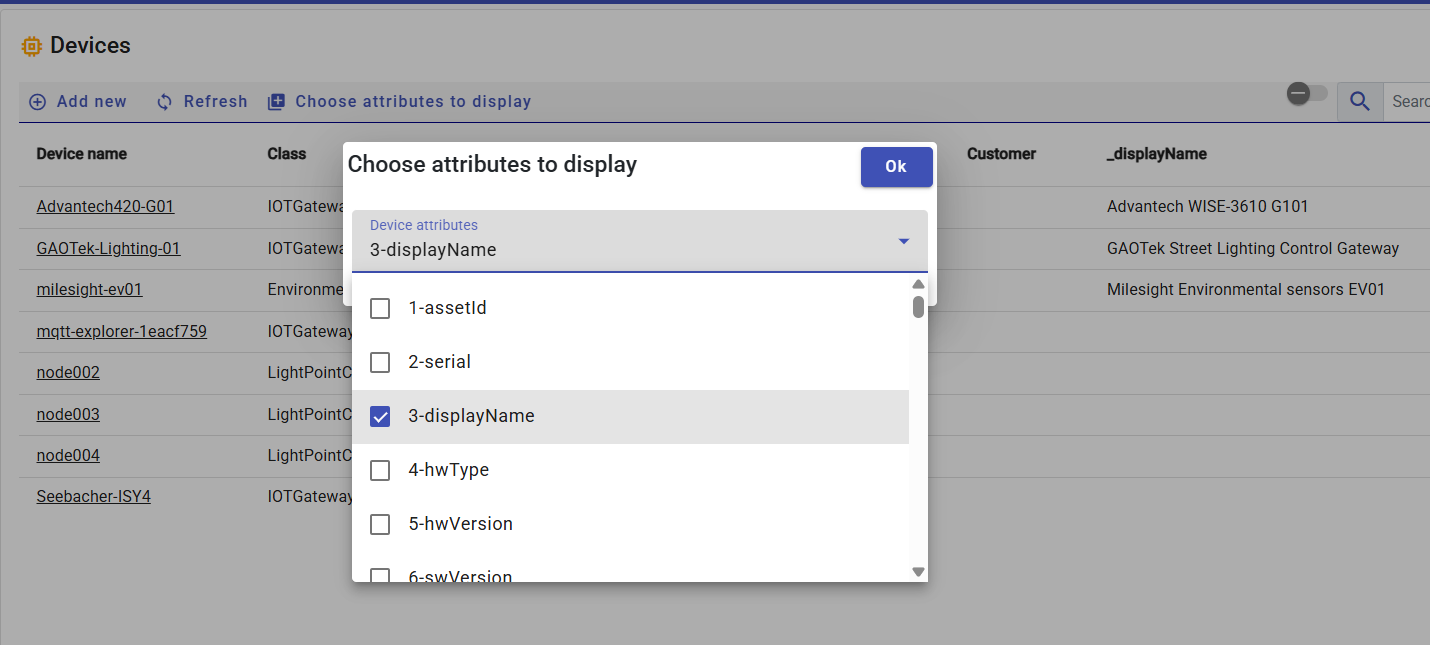Click the Refresh circular arrows icon
The width and height of the screenshot is (1430, 645).
(x=165, y=102)
